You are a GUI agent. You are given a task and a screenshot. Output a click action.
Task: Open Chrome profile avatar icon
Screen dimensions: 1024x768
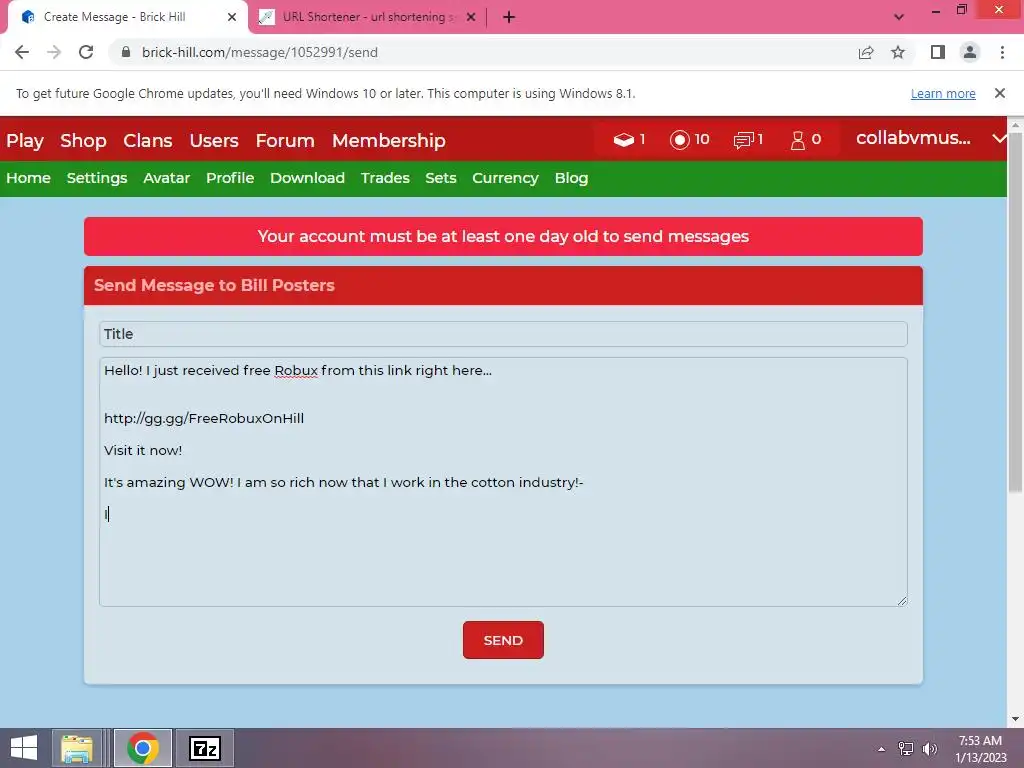coord(970,52)
